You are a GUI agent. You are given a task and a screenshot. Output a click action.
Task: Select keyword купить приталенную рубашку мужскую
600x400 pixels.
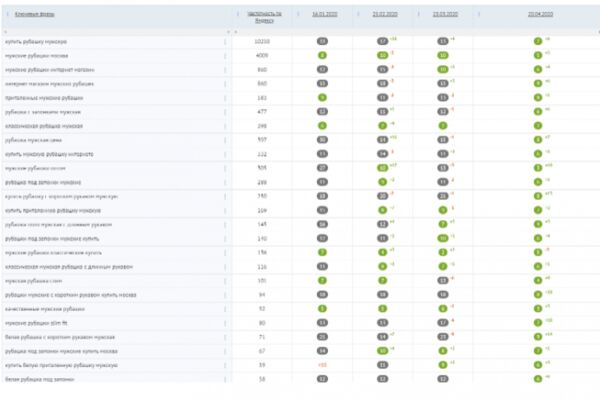click(53, 211)
